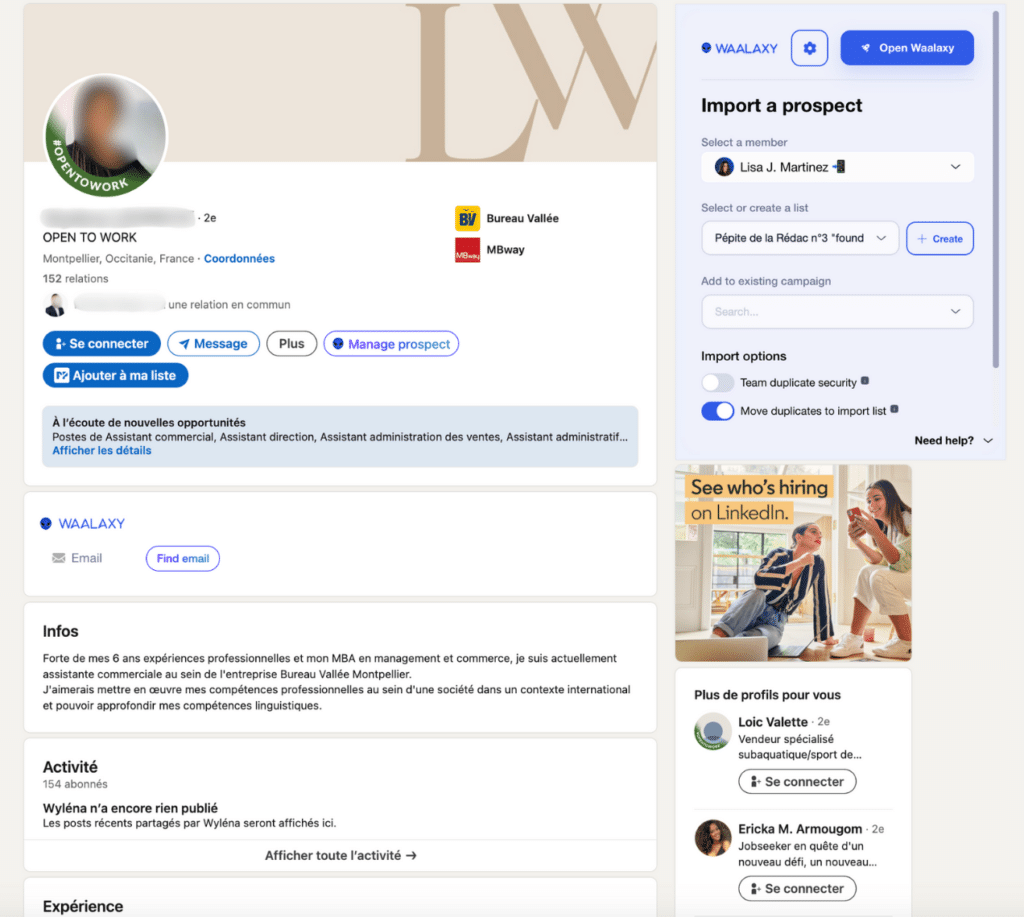Open the Plus menu button
The height and width of the screenshot is (917, 1024).
(291, 344)
